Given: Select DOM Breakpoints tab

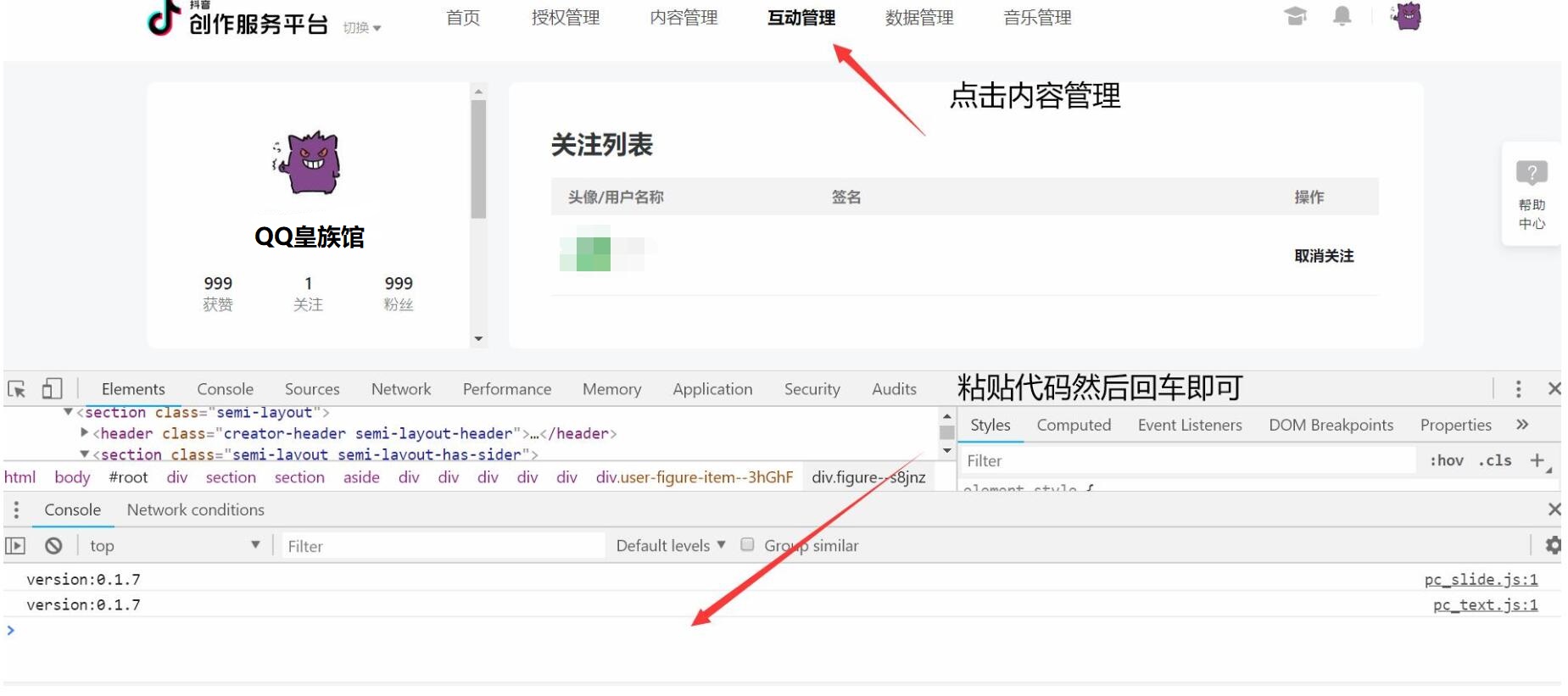Looking at the screenshot, I should click(1331, 425).
